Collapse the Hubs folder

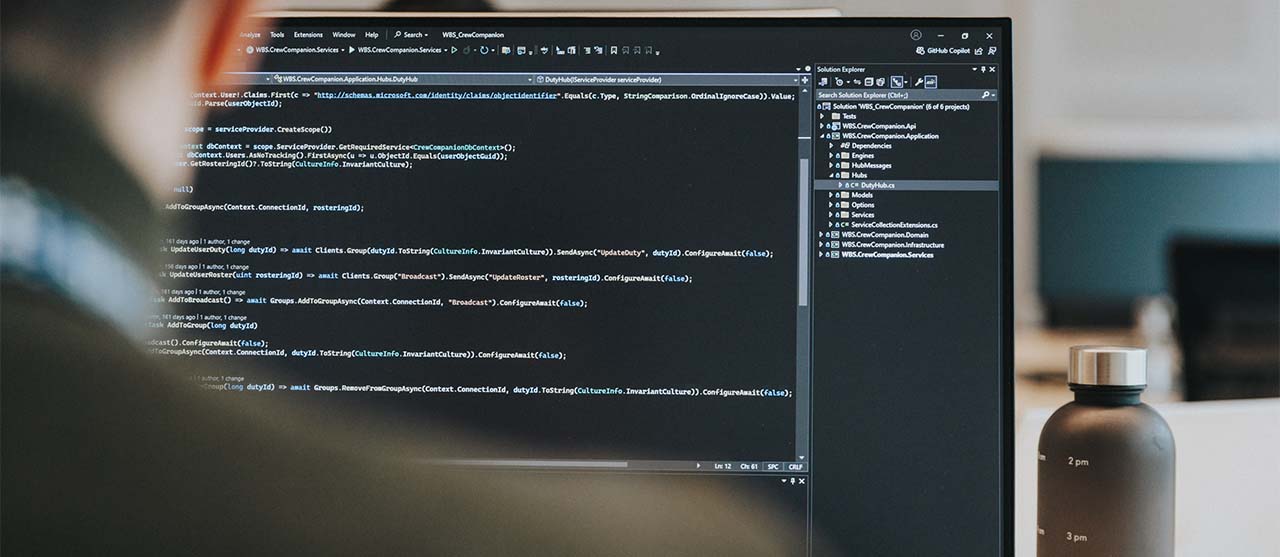point(831,175)
